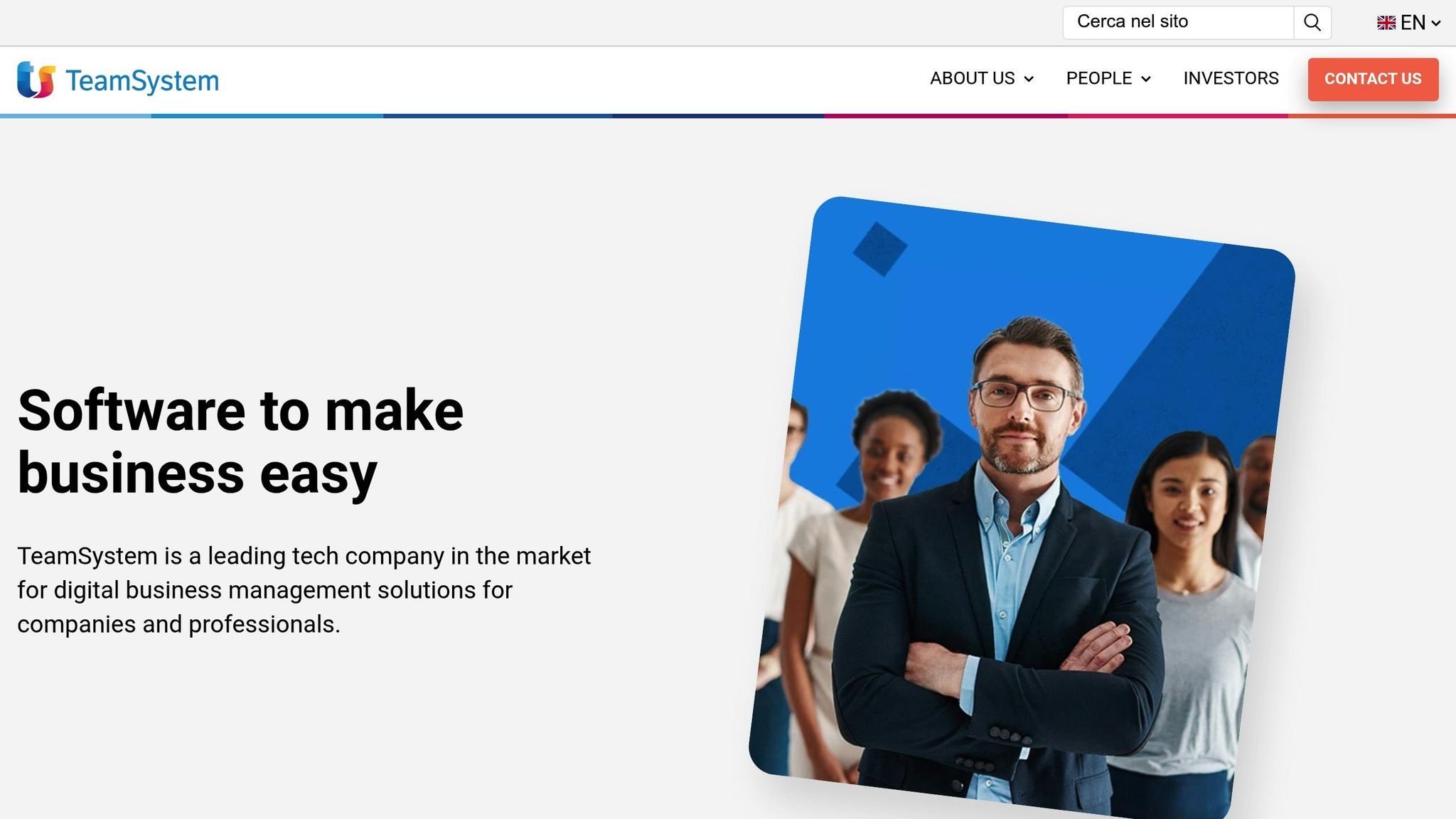
Task: Click the TeamSystem wordmark text
Action: point(142,81)
